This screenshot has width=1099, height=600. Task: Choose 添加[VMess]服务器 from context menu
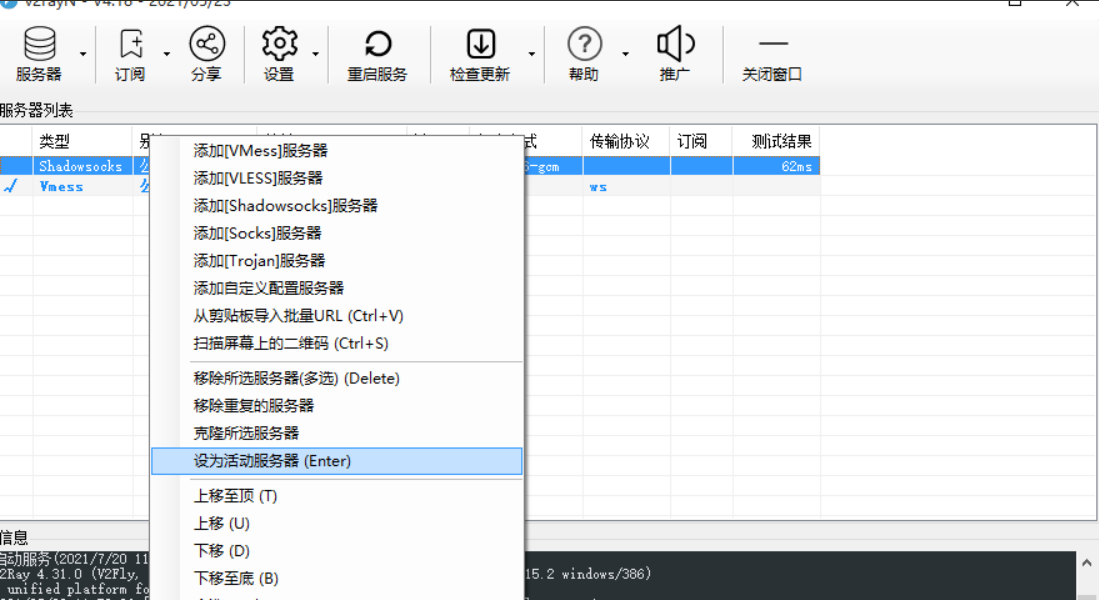point(336,151)
